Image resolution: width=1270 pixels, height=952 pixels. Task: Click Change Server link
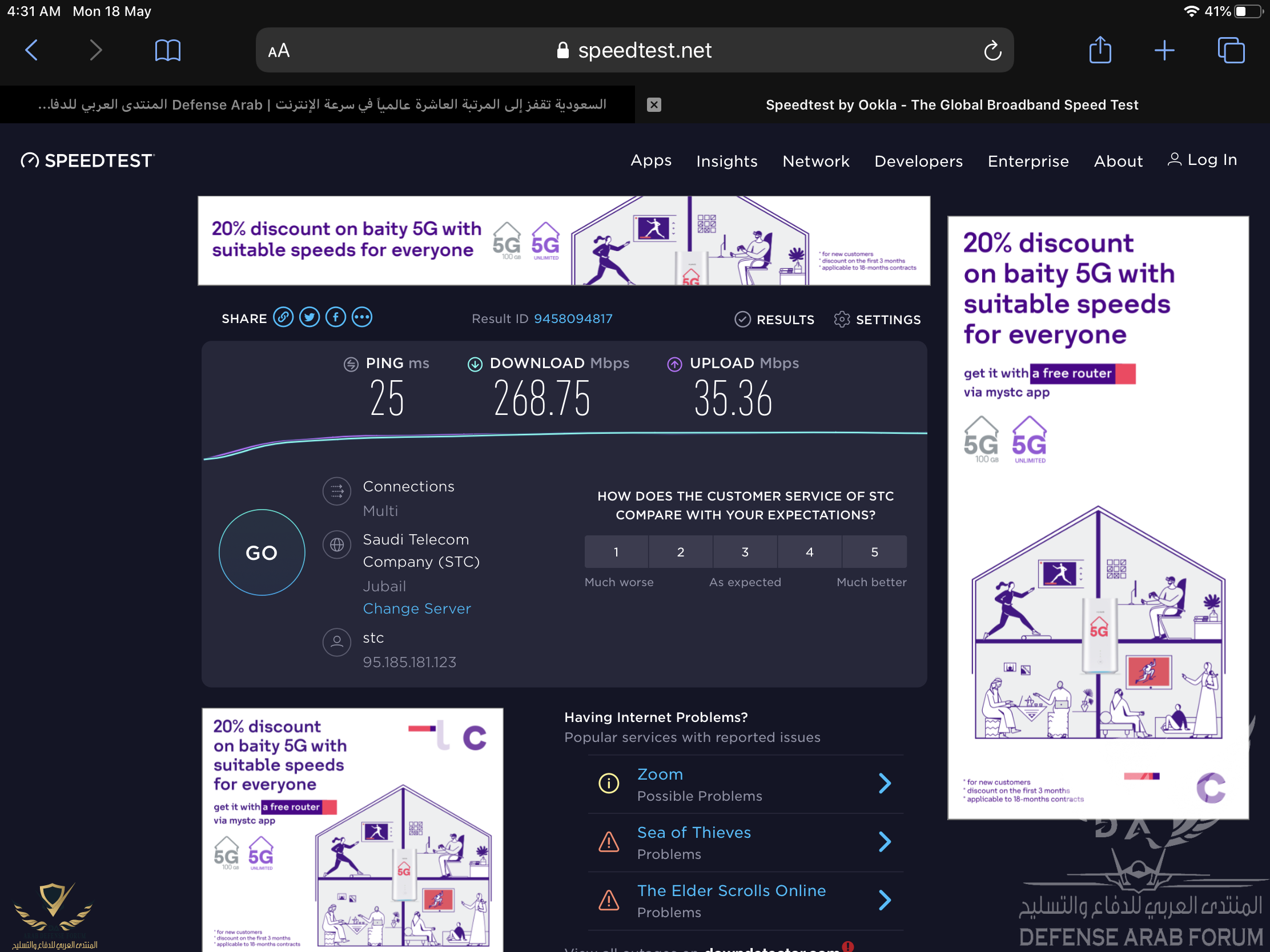[417, 608]
